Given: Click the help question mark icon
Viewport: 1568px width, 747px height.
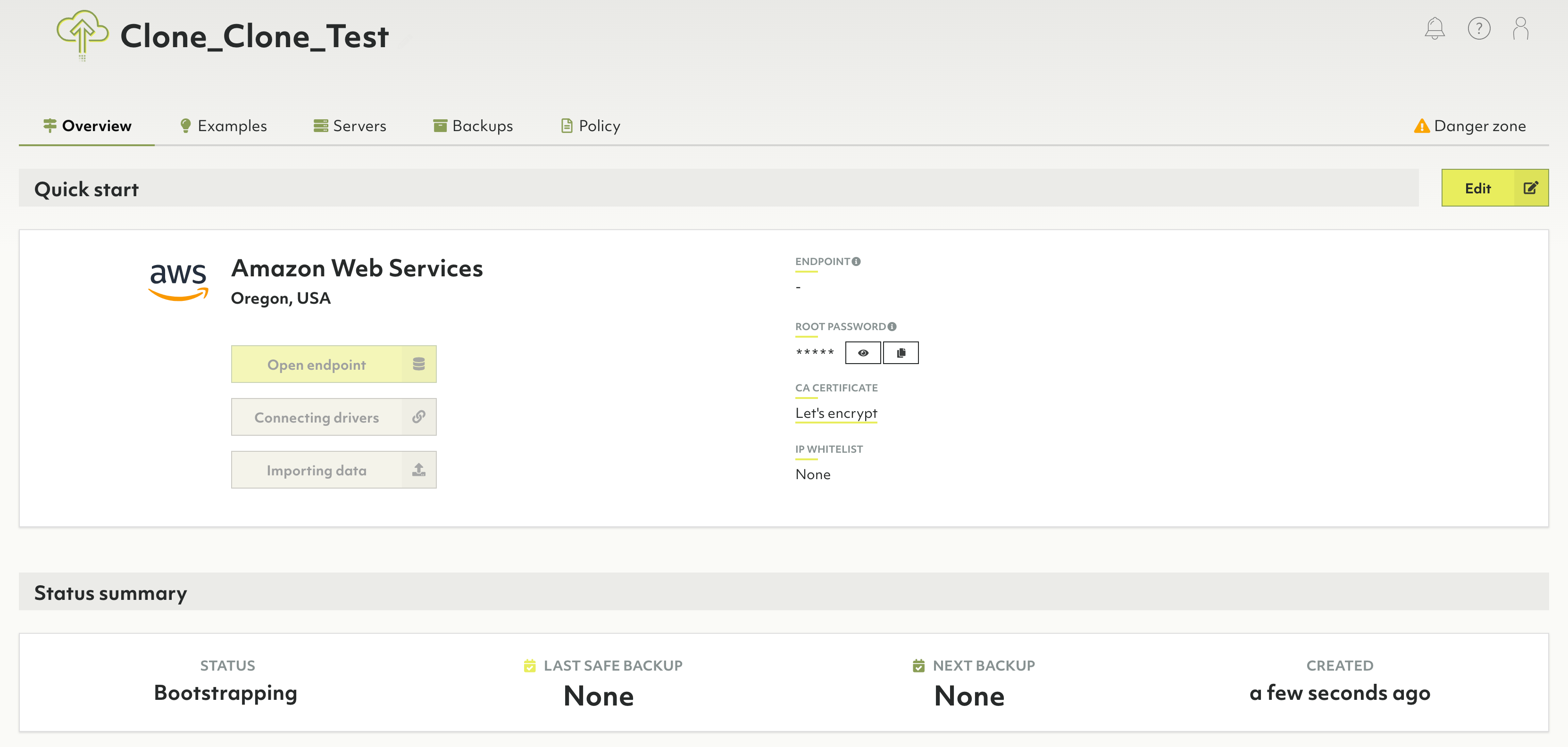Looking at the screenshot, I should coord(1478,29).
